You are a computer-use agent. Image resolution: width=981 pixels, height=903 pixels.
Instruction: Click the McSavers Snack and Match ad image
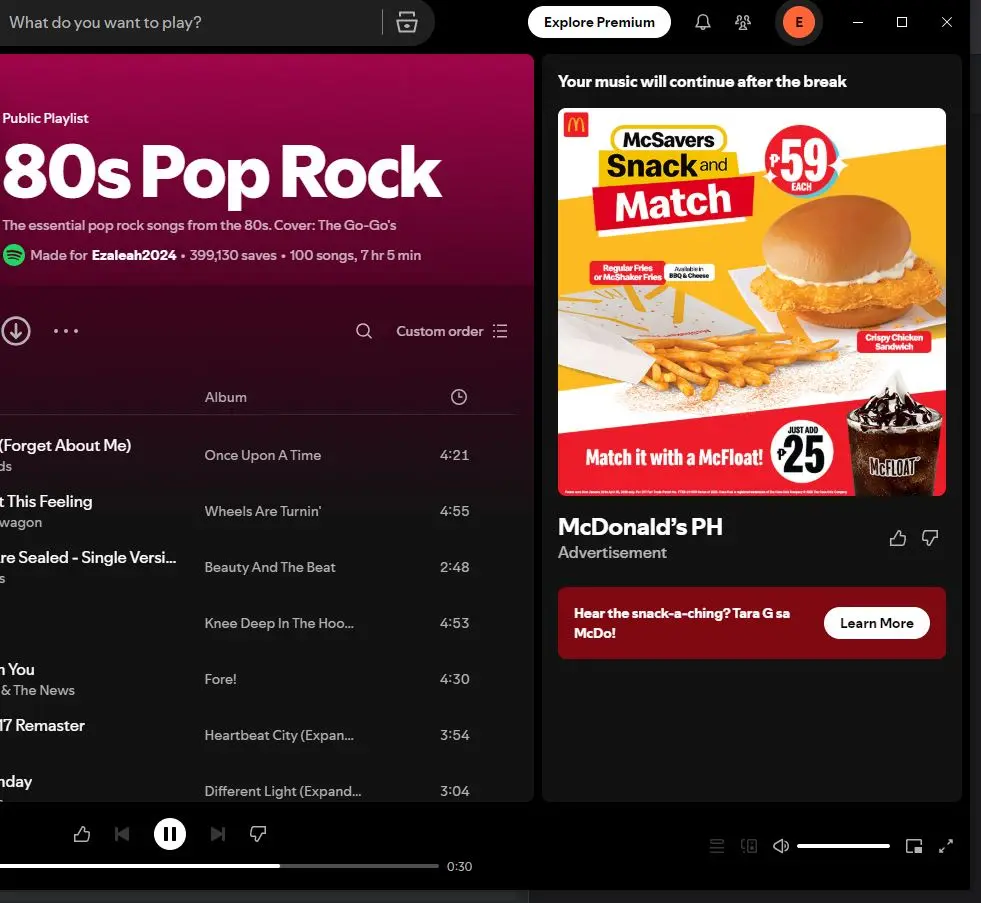pos(751,302)
